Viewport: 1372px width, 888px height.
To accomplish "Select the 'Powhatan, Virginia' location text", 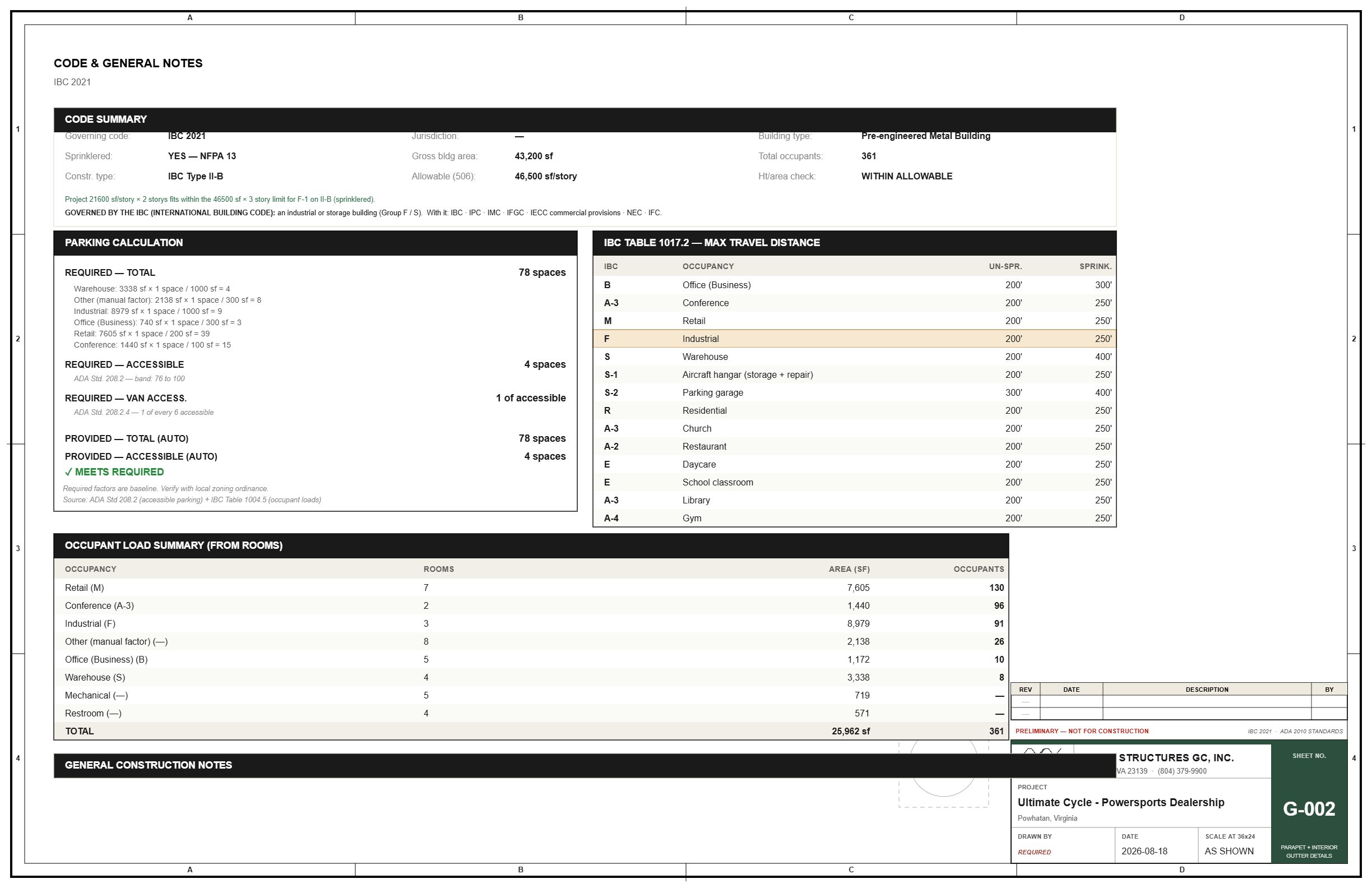I will [1047, 818].
